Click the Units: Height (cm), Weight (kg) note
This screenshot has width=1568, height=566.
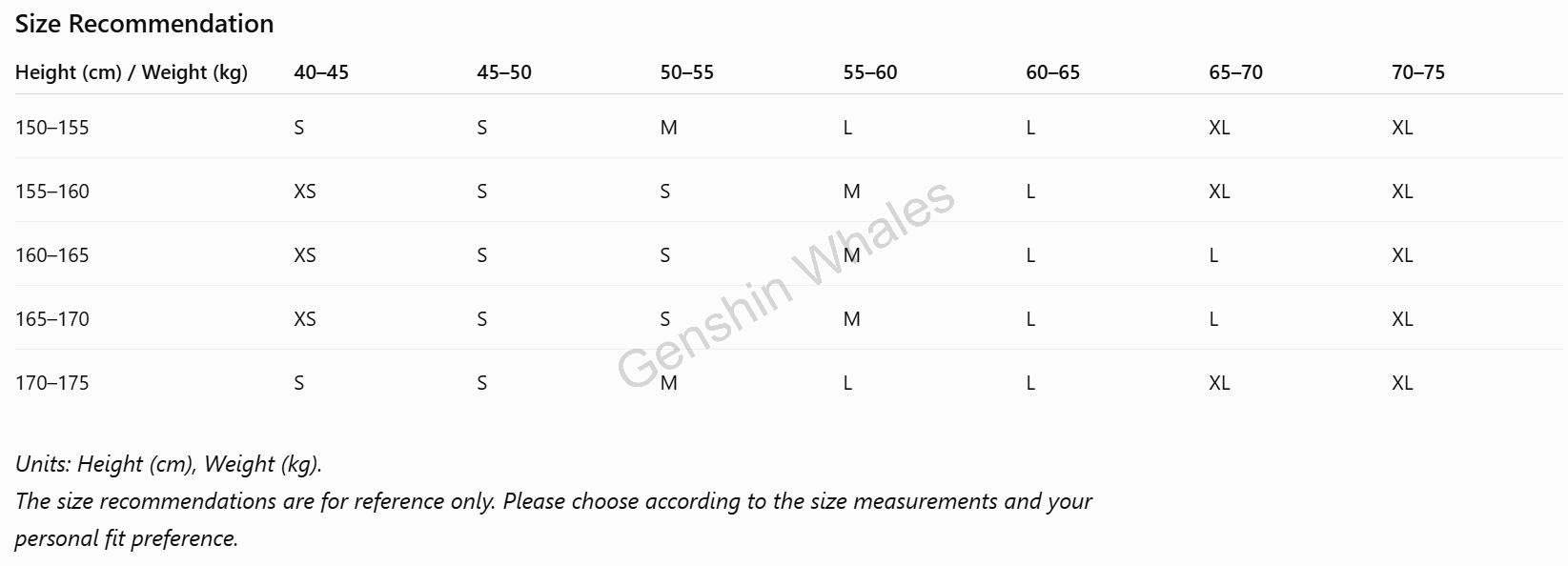coord(169,464)
